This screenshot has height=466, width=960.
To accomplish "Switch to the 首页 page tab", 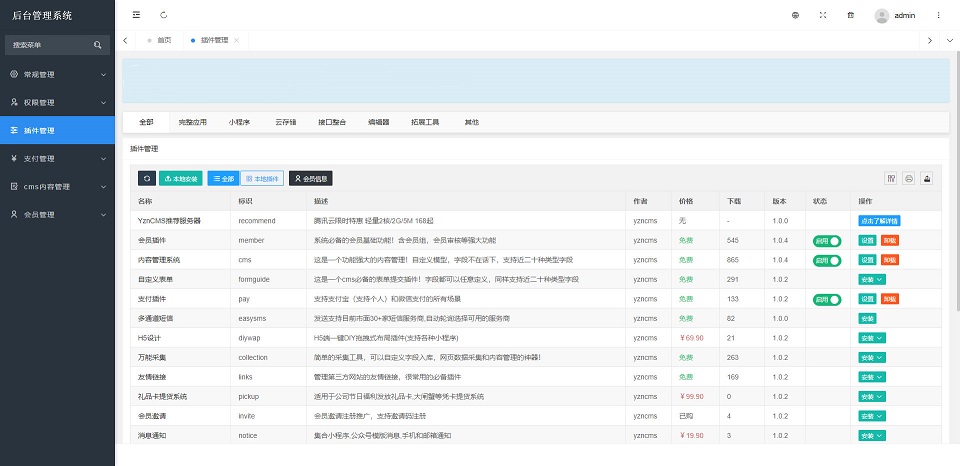I will pyautogui.click(x=159, y=40).
